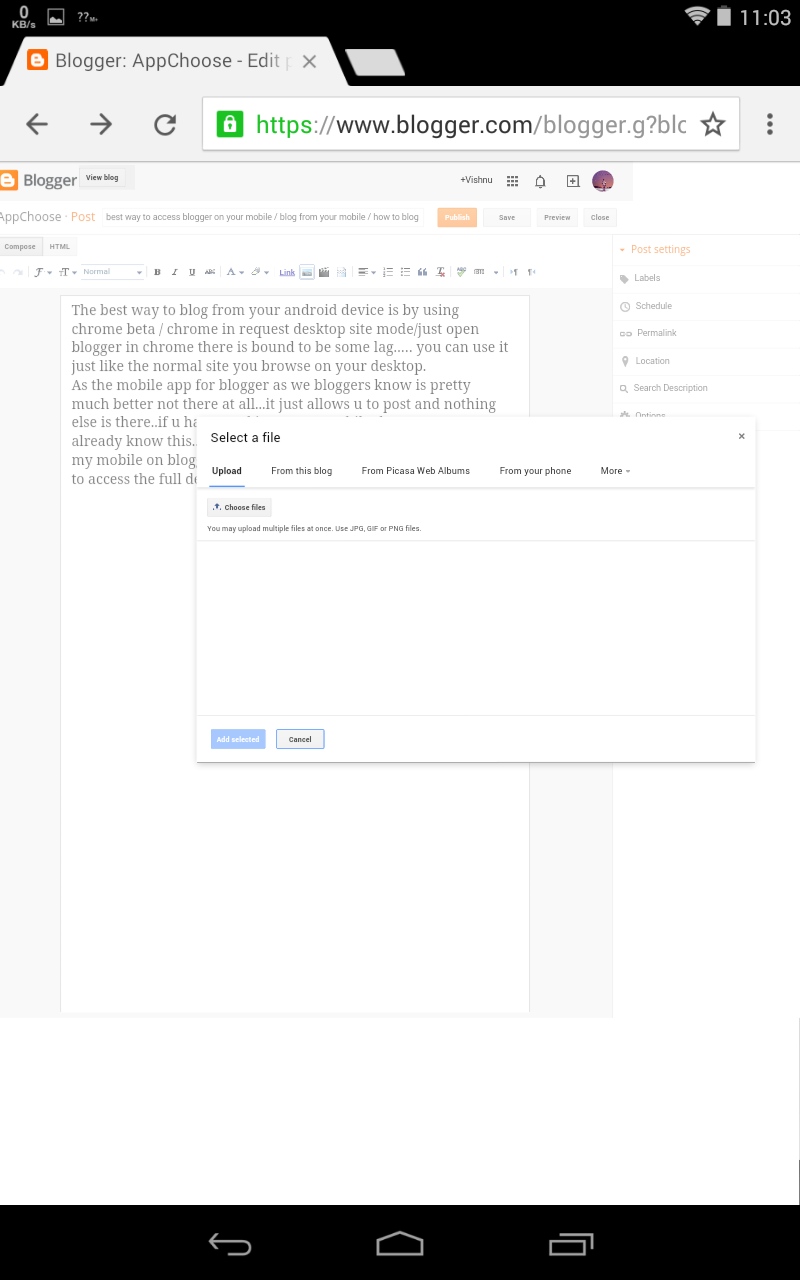Insert a jump break

(341, 272)
